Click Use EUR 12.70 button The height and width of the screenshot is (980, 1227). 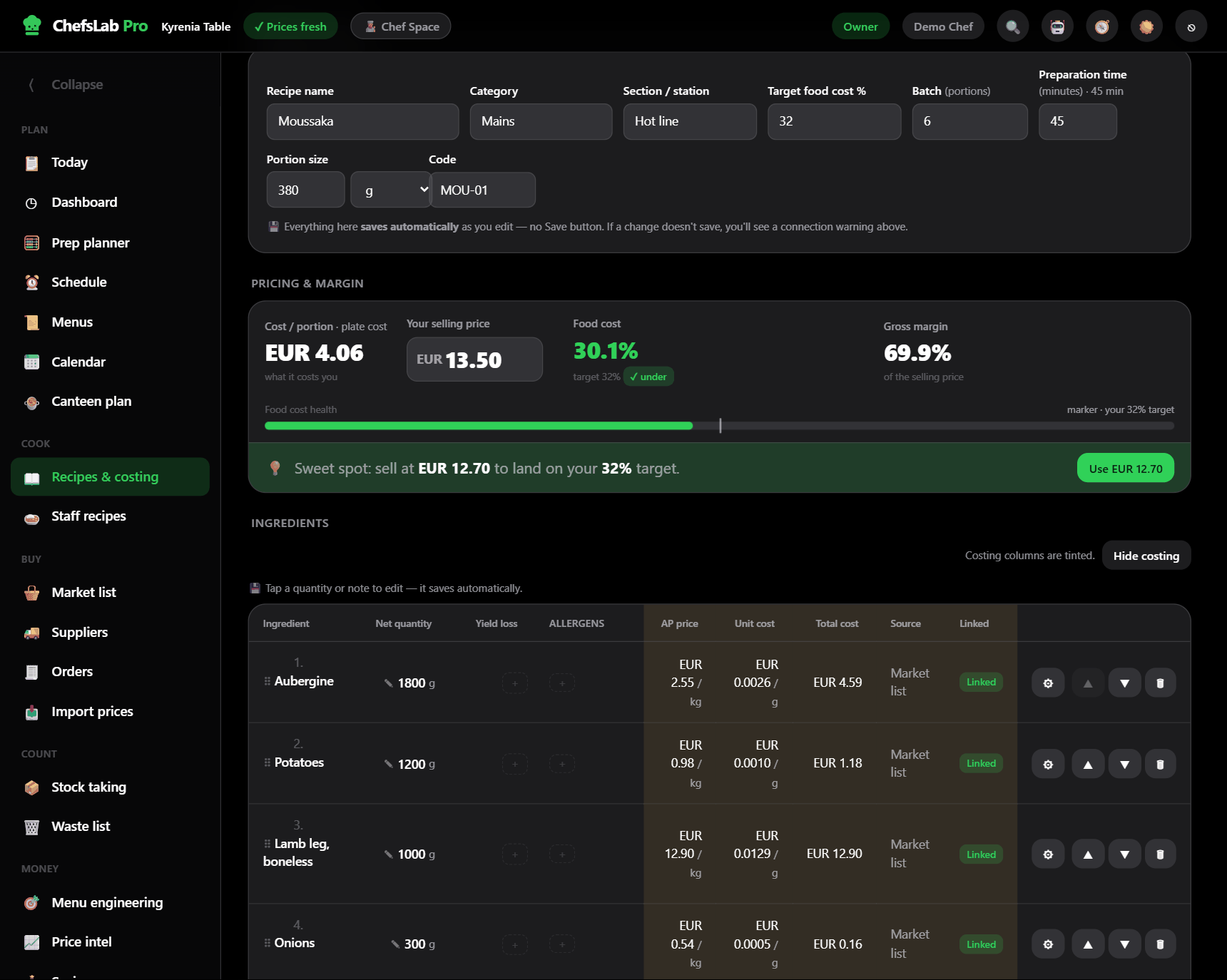(x=1125, y=469)
